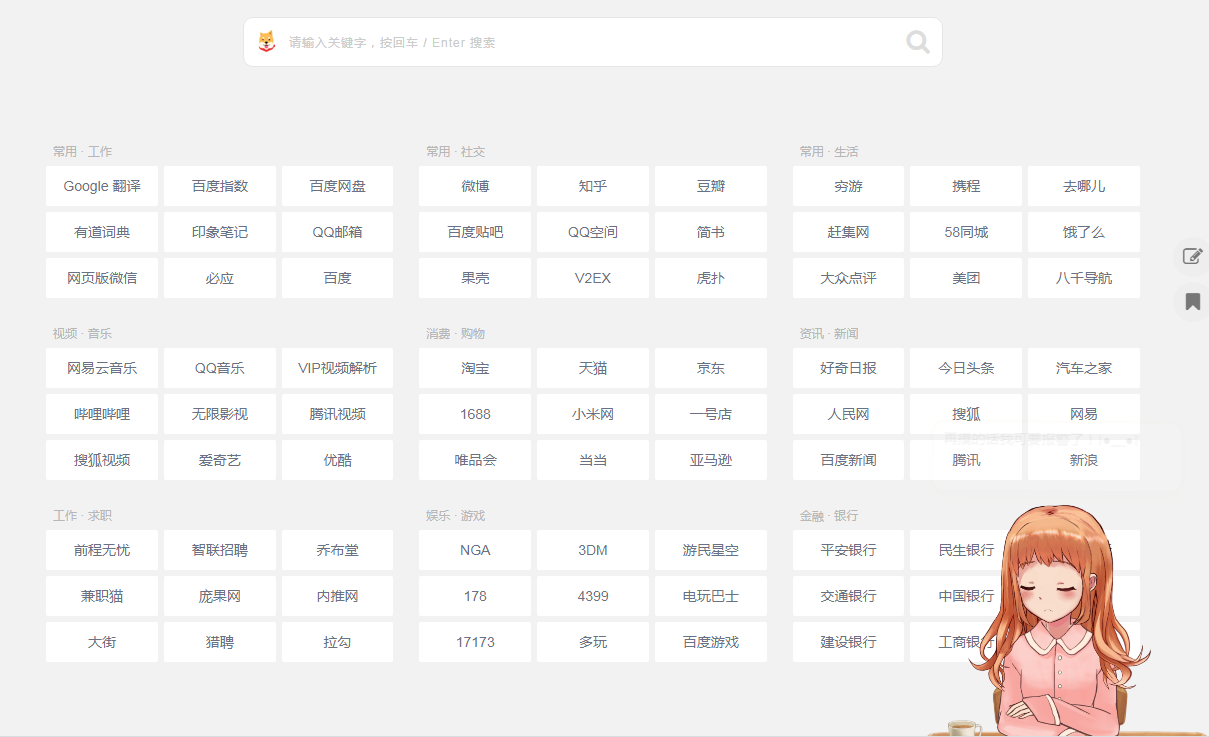Open the edit pencil icon on right edge
The image size is (1209, 737).
(1192, 256)
